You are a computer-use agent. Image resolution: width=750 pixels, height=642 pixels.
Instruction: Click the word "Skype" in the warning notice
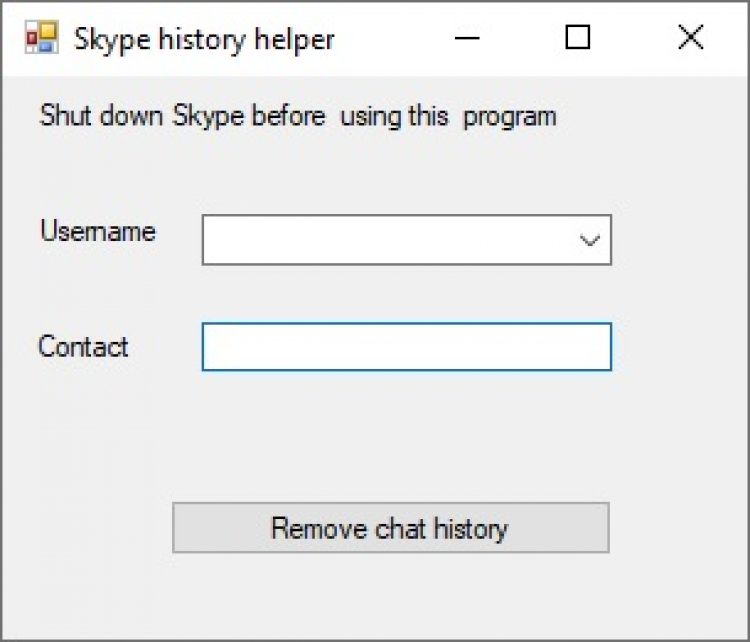(x=208, y=116)
